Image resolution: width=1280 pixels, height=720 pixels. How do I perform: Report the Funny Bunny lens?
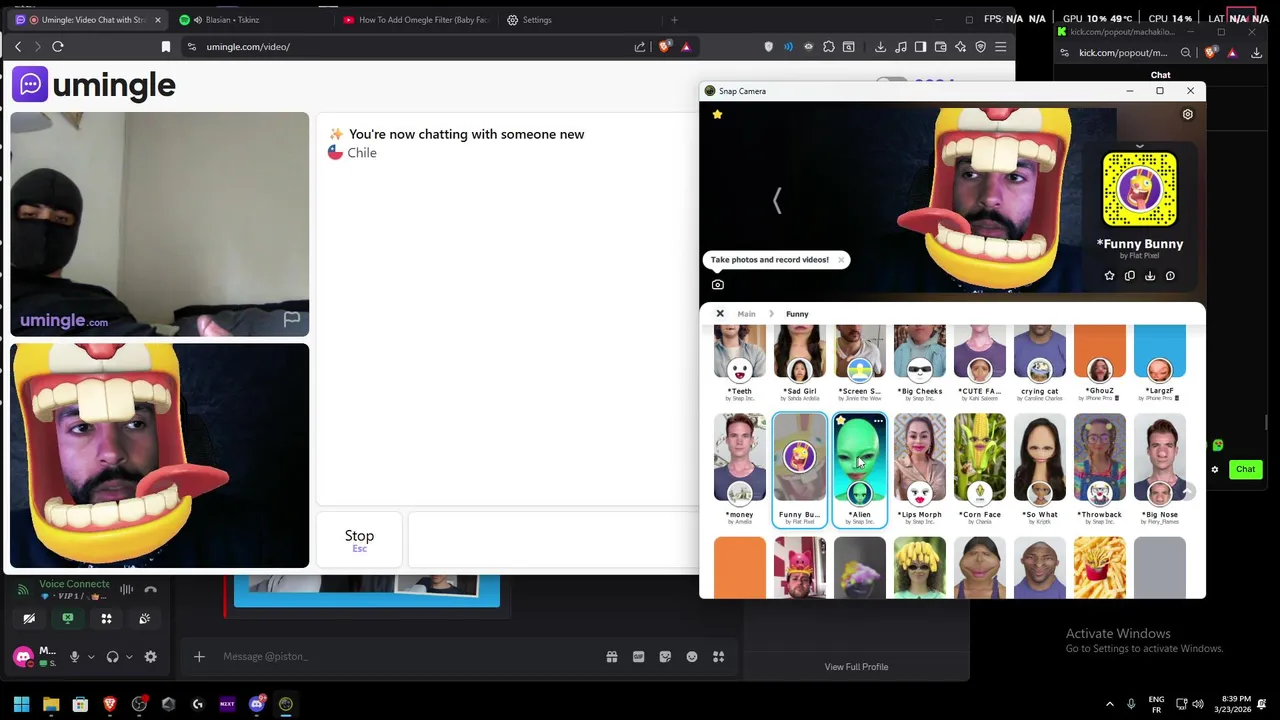coord(1170,276)
